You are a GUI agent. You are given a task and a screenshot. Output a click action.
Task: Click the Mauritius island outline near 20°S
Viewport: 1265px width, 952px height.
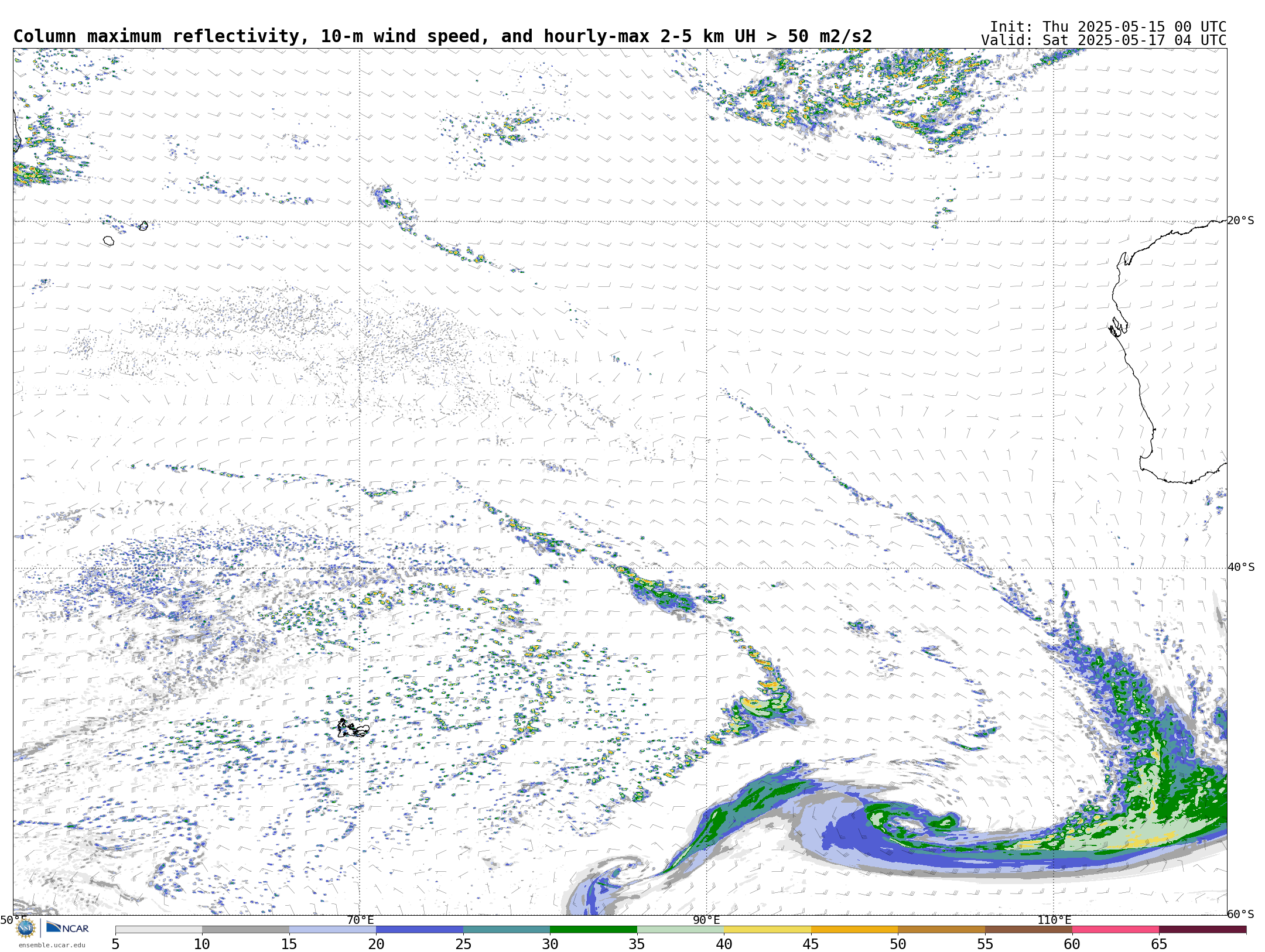coord(144,225)
